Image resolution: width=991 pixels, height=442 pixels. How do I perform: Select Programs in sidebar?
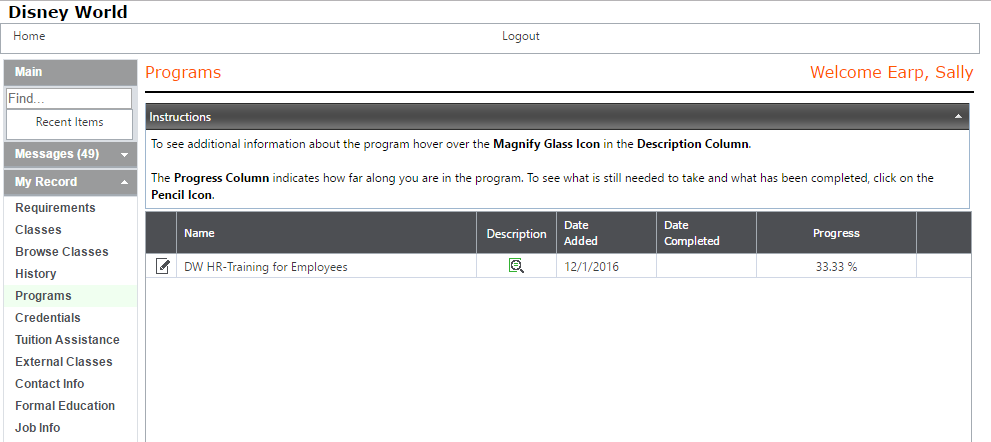pos(44,296)
